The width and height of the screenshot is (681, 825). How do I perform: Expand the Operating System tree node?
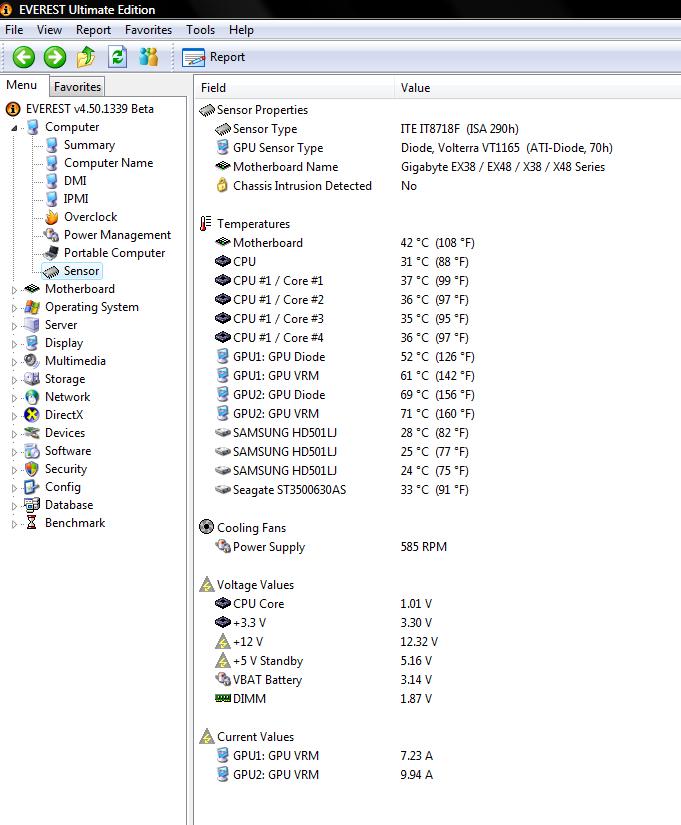coord(14,308)
